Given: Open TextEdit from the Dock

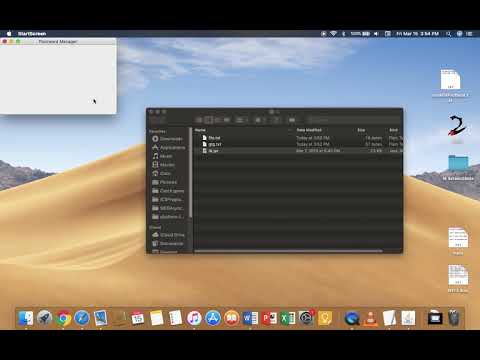Looking at the screenshot, I should coord(389,318).
